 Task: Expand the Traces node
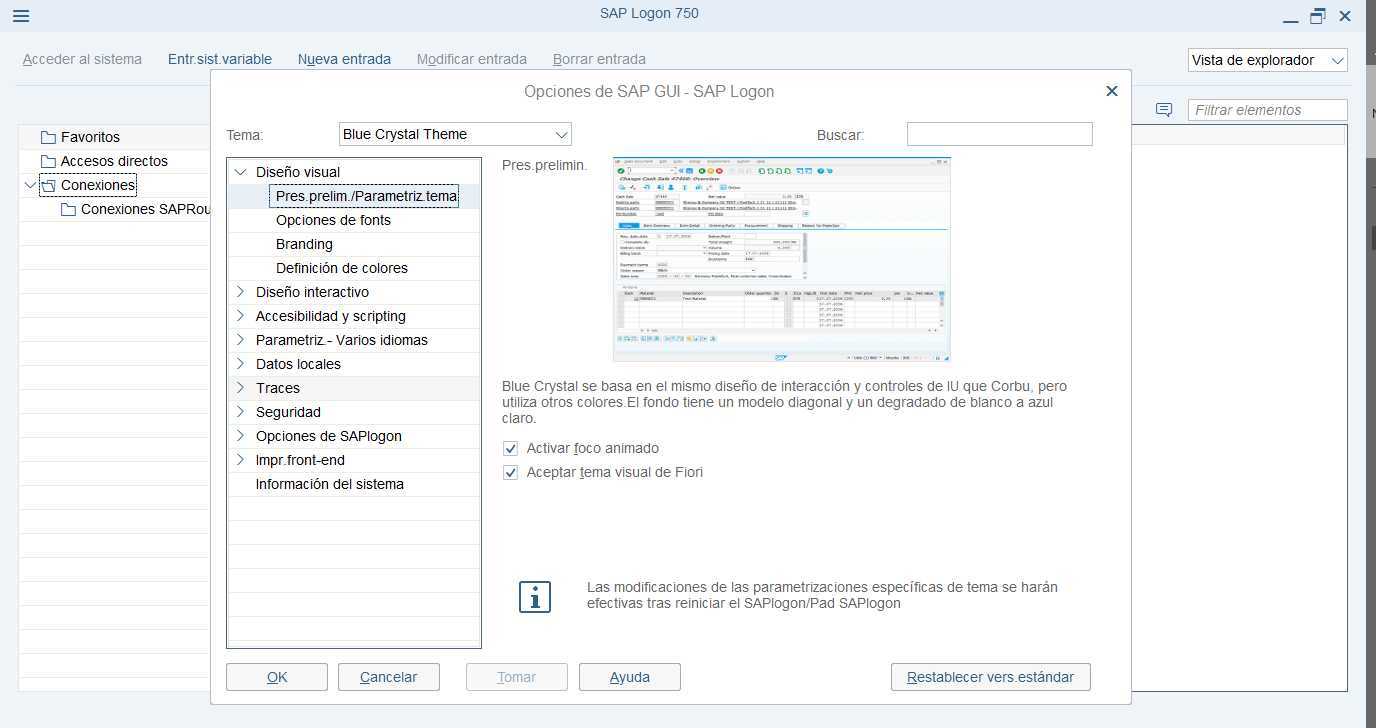240,388
